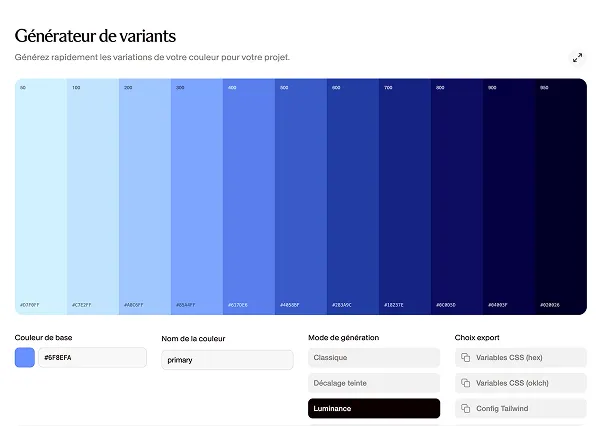This screenshot has width=600, height=426.
Task: Expand the palette with the fullscreen arrows icon
Action: click(577, 58)
